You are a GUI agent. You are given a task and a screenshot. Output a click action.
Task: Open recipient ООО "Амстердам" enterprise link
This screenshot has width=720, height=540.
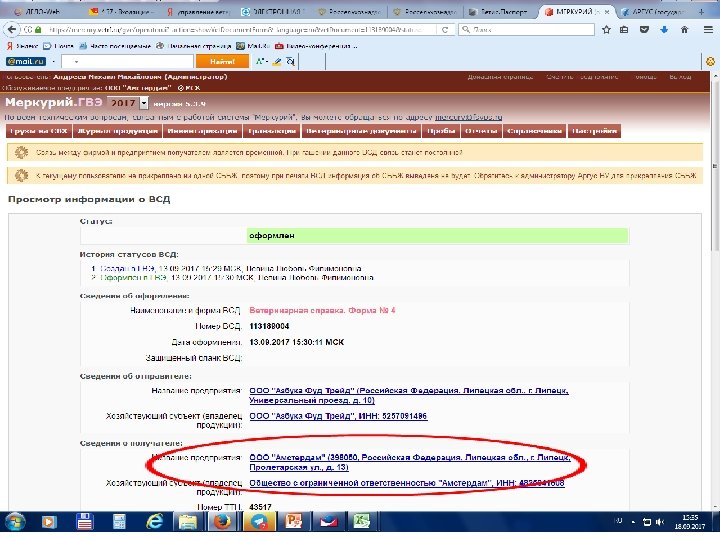(x=410, y=462)
